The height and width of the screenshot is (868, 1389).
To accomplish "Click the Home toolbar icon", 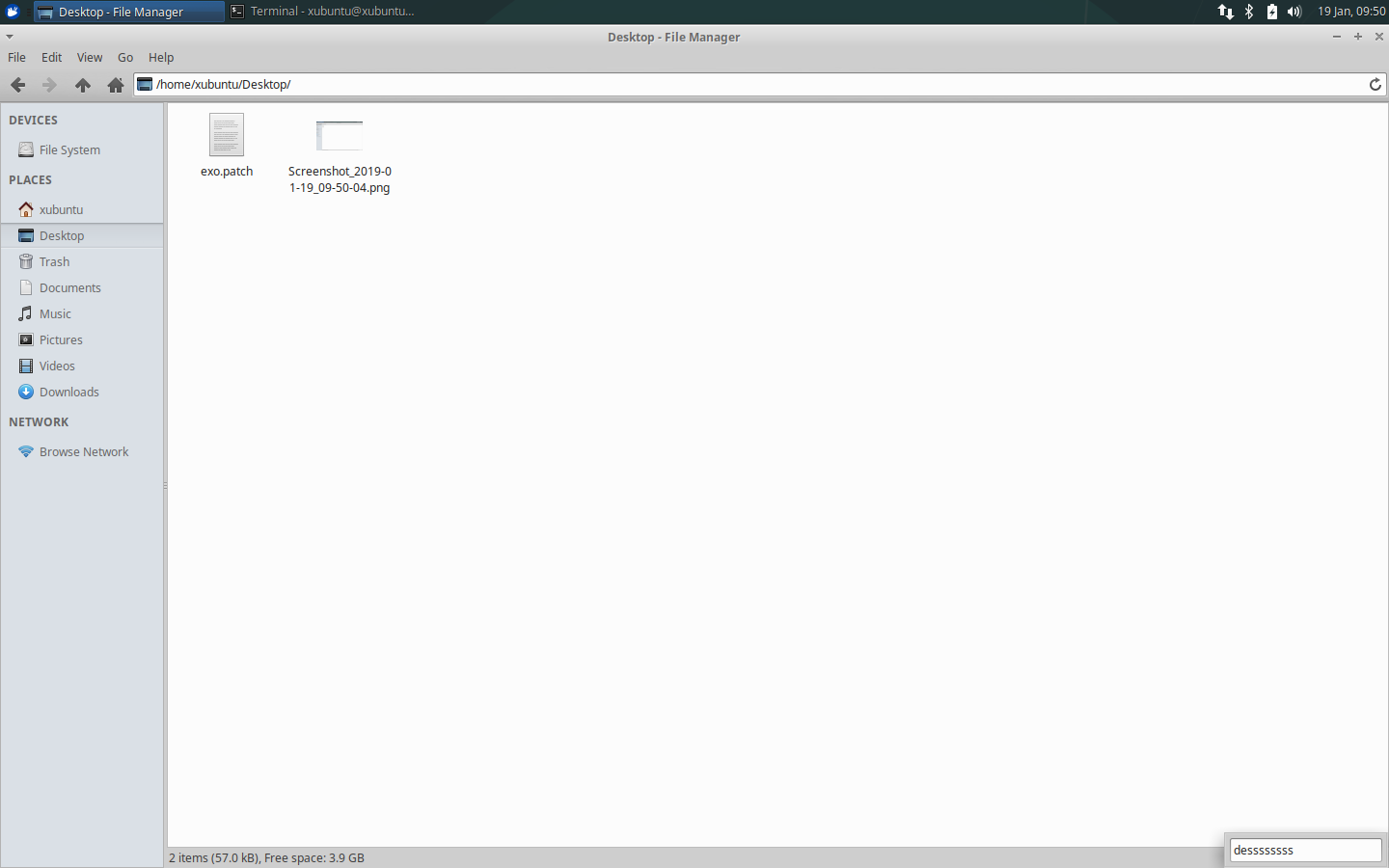I will point(116,85).
